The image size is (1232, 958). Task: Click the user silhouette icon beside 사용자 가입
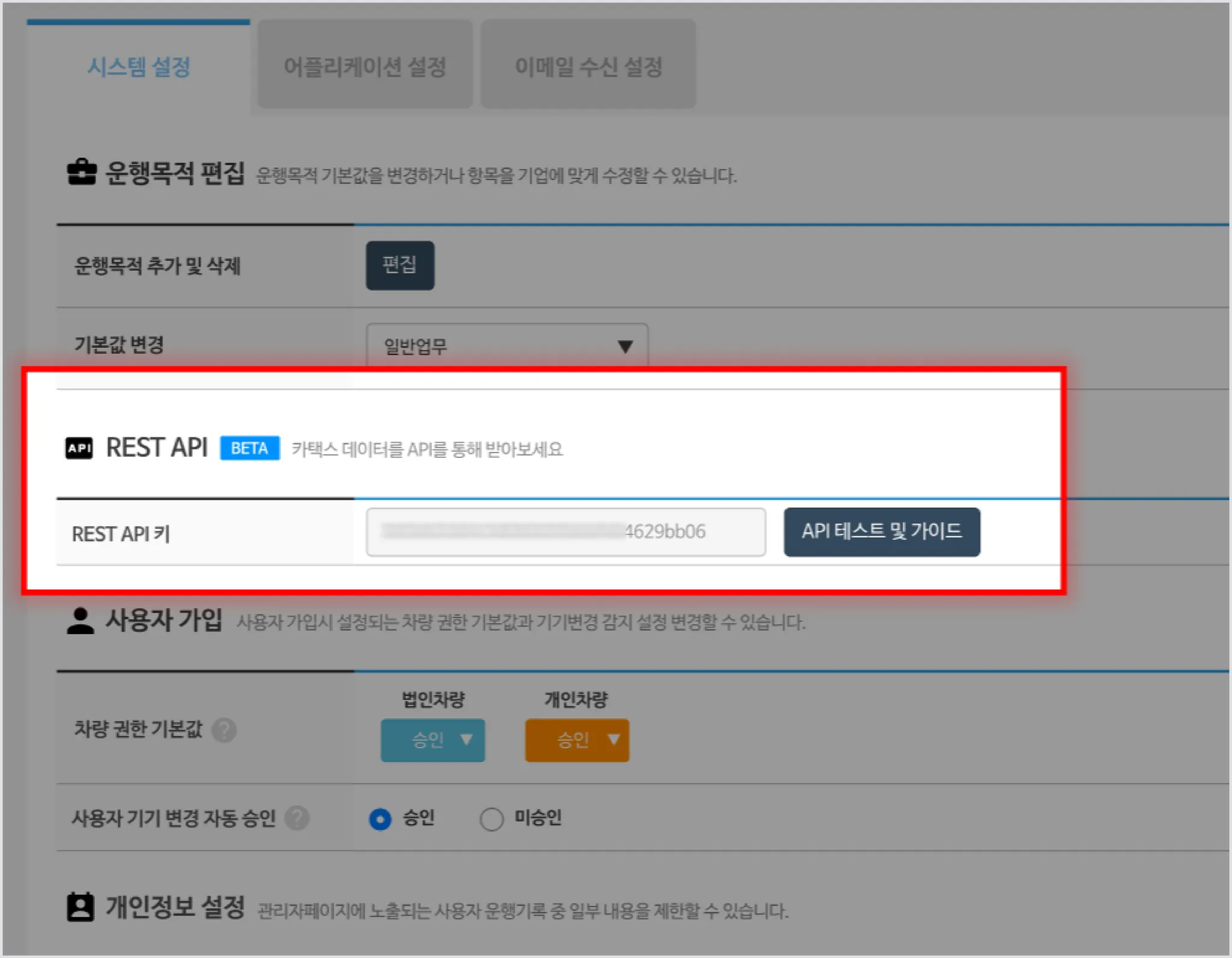(x=80, y=621)
